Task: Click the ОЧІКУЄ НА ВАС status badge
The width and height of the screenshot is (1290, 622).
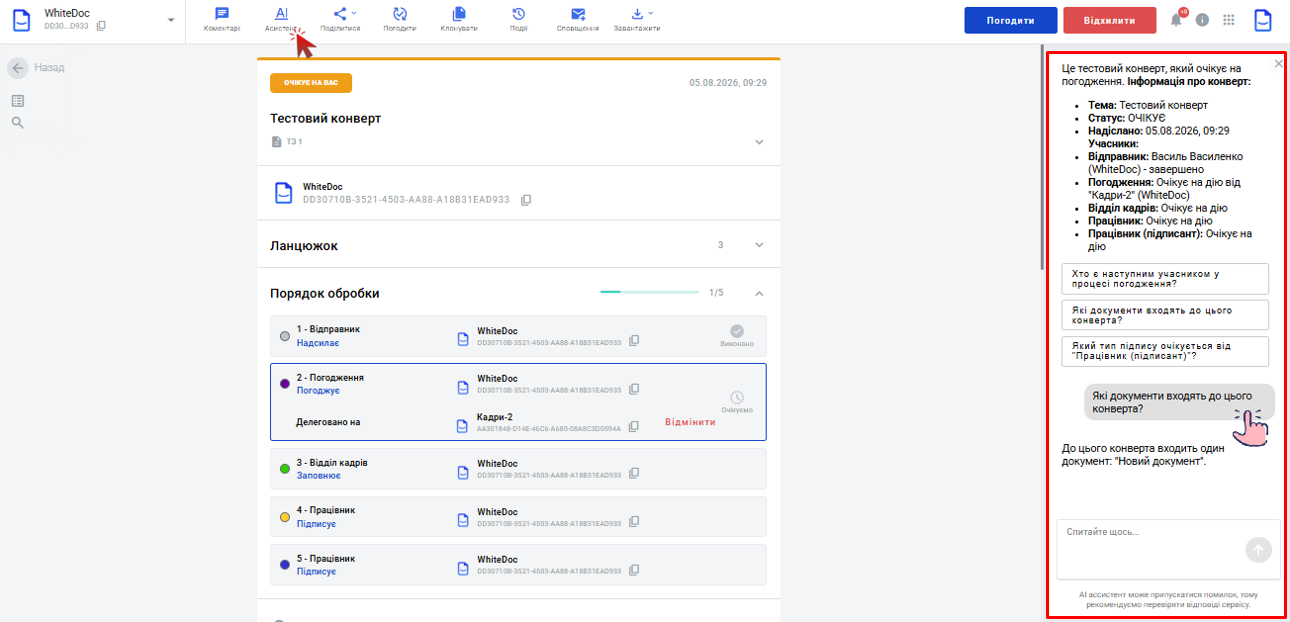Action: tap(311, 83)
